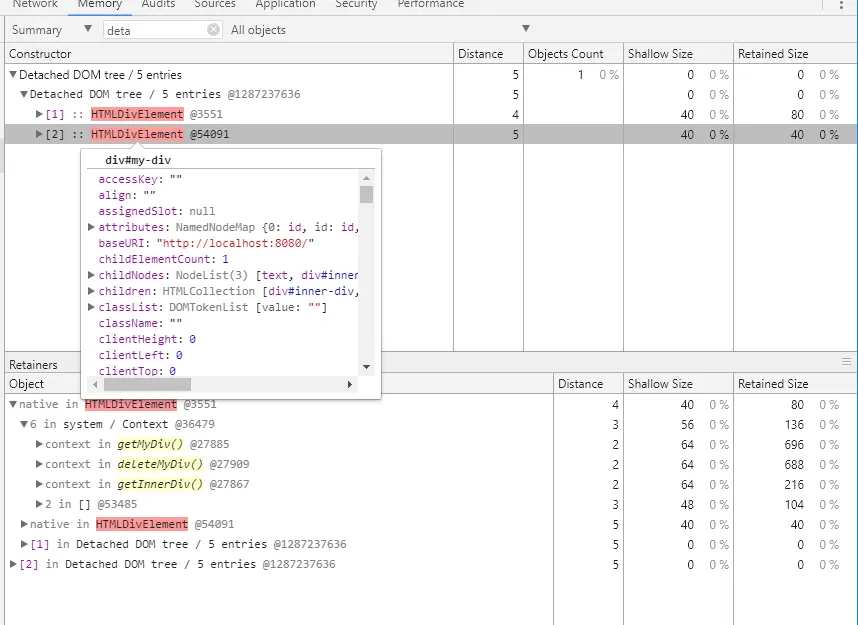Image resolution: width=858 pixels, height=625 pixels.
Task: Expand context in getInnerDiv() @27867
Action: point(39,484)
